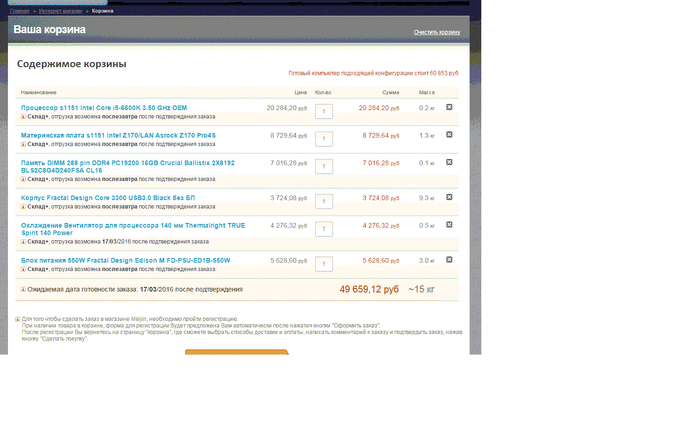
Task: Click the quantity field for the Fractal case
Action: click(x=324, y=201)
